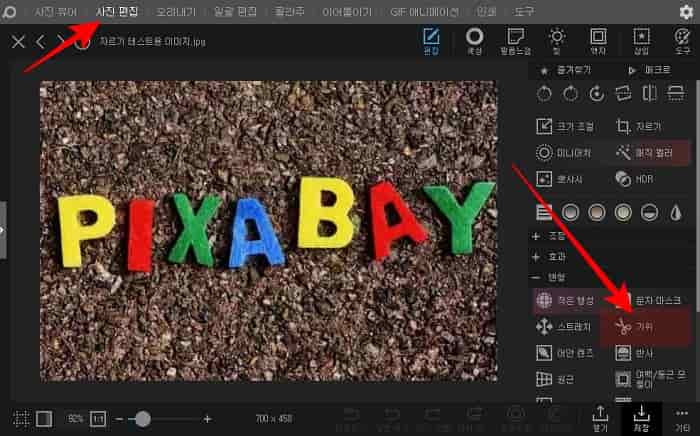Open the 사진 뷰어 (Viewer) tab
This screenshot has height=436, width=700.
click(56, 12)
